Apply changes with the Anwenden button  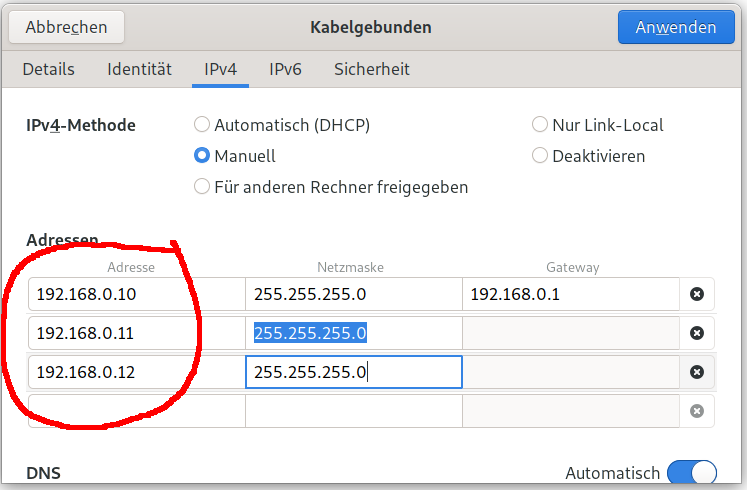coord(676,27)
